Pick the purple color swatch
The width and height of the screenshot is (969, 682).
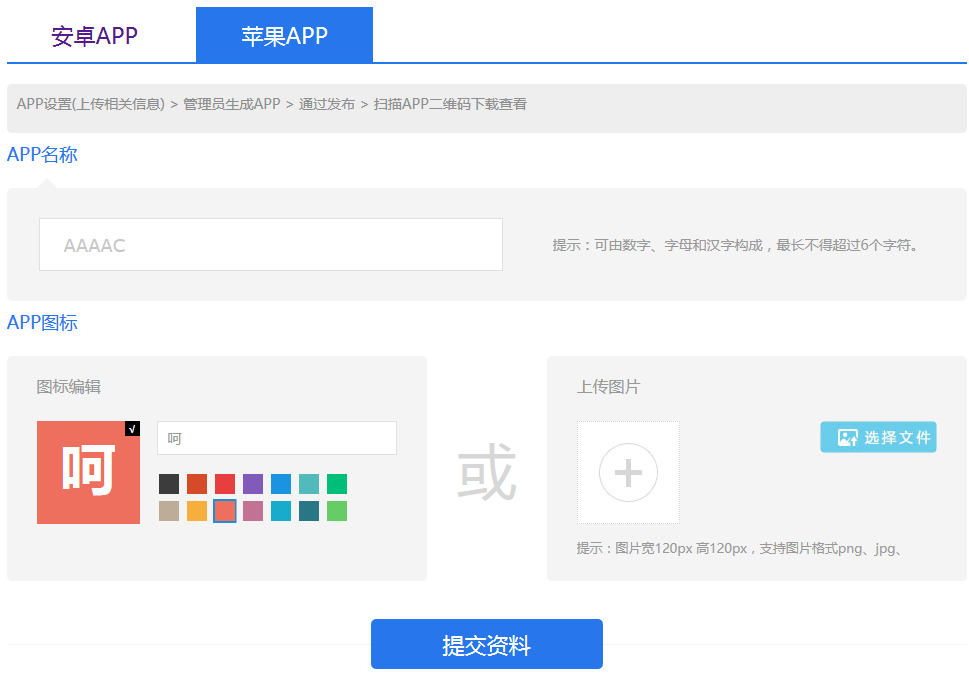point(253,484)
